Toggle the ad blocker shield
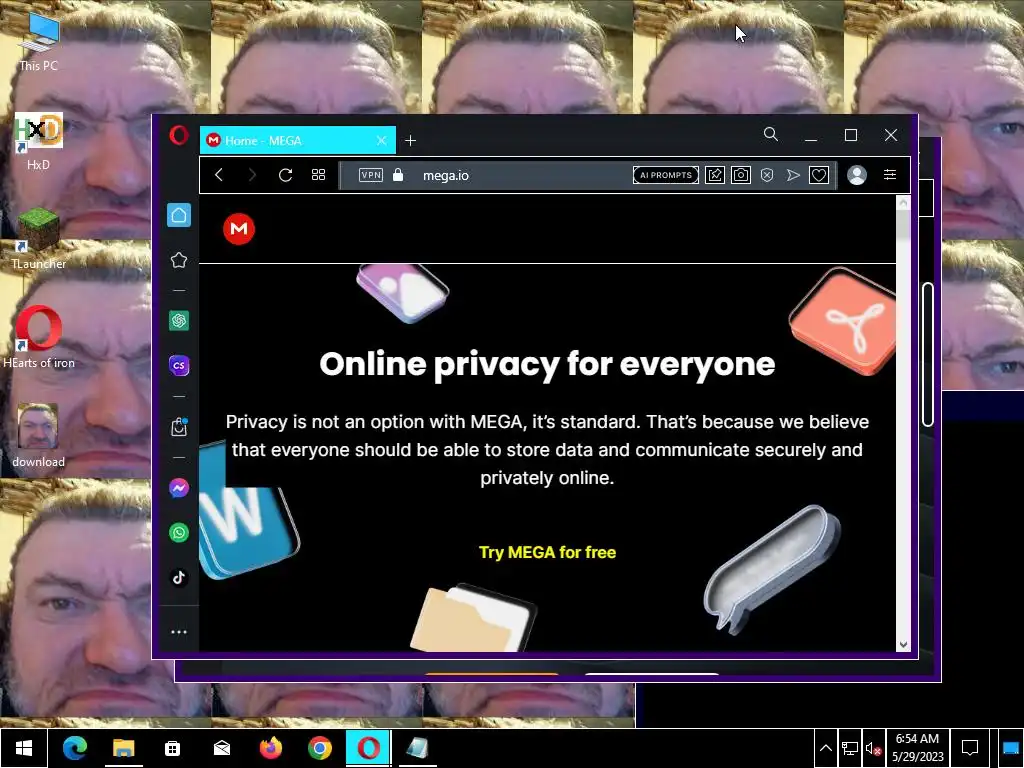The height and width of the screenshot is (768, 1024). tap(767, 175)
